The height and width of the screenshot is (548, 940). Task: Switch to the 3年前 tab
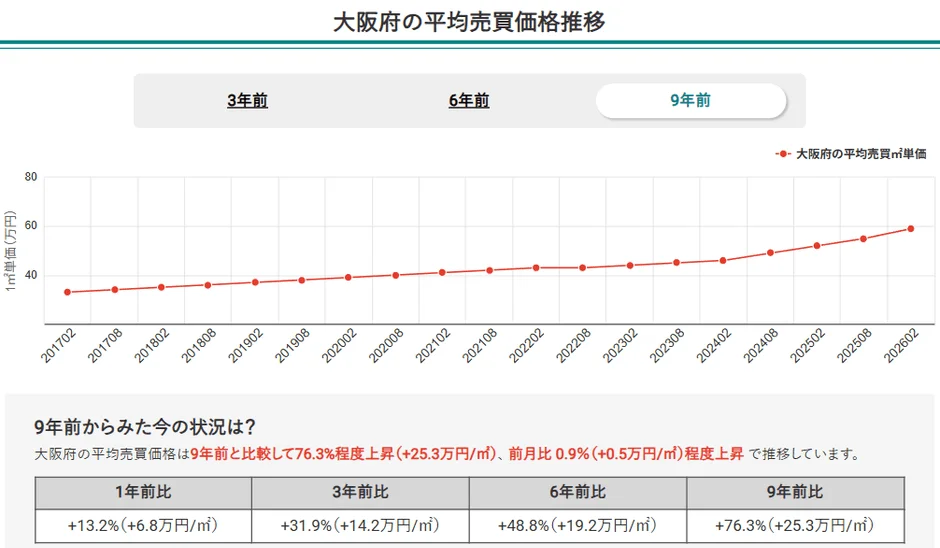point(247,101)
